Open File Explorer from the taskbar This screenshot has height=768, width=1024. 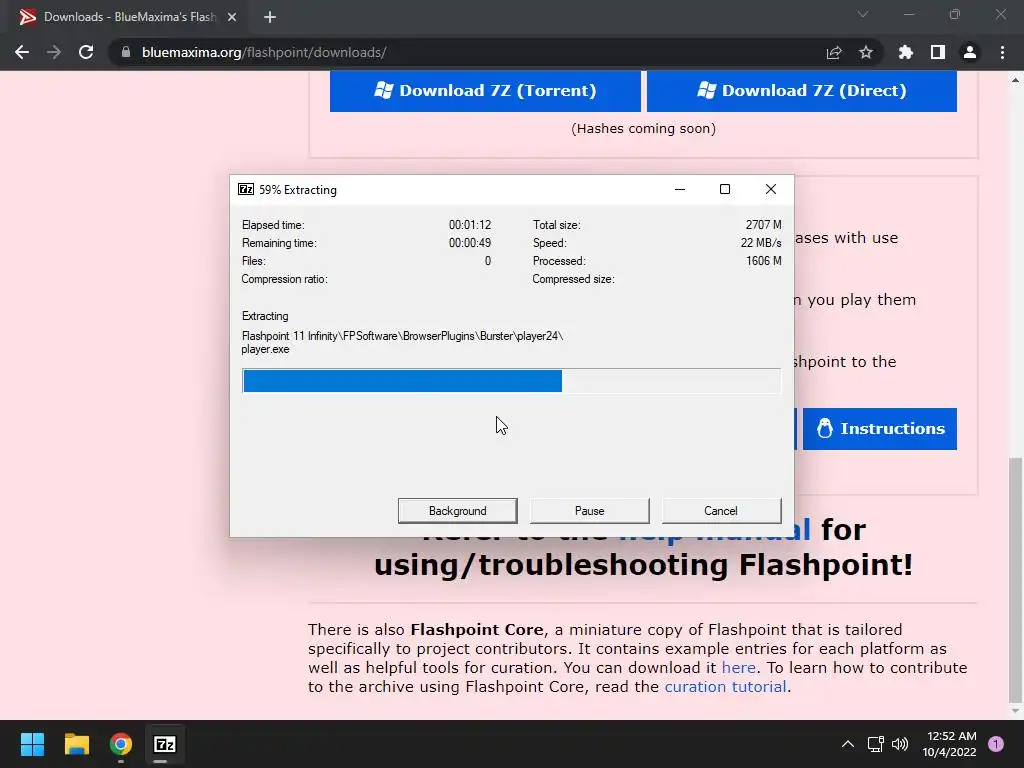point(76,744)
